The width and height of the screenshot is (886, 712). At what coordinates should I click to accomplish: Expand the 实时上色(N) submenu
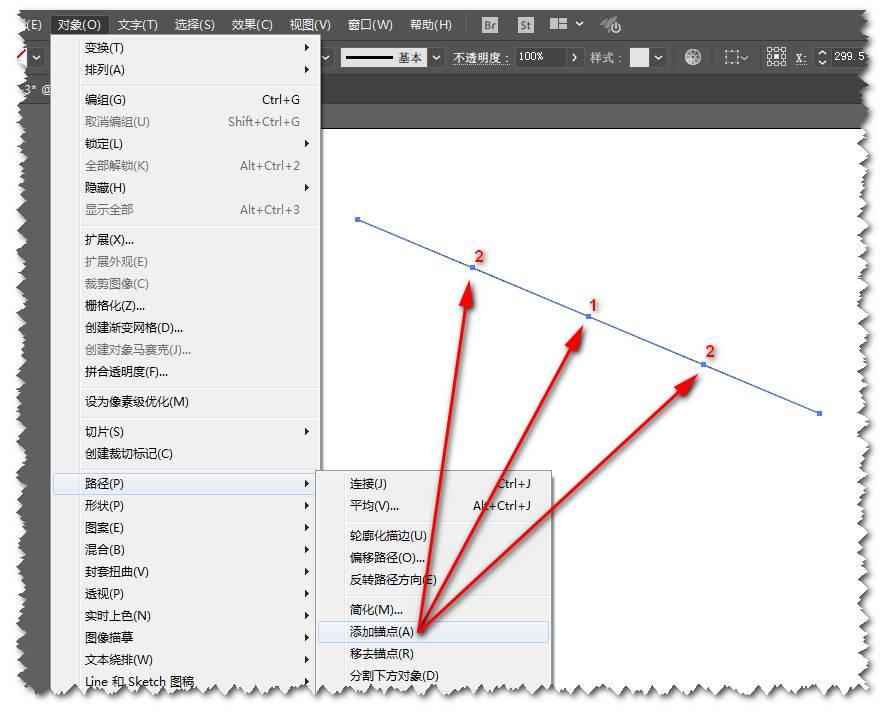186,616
